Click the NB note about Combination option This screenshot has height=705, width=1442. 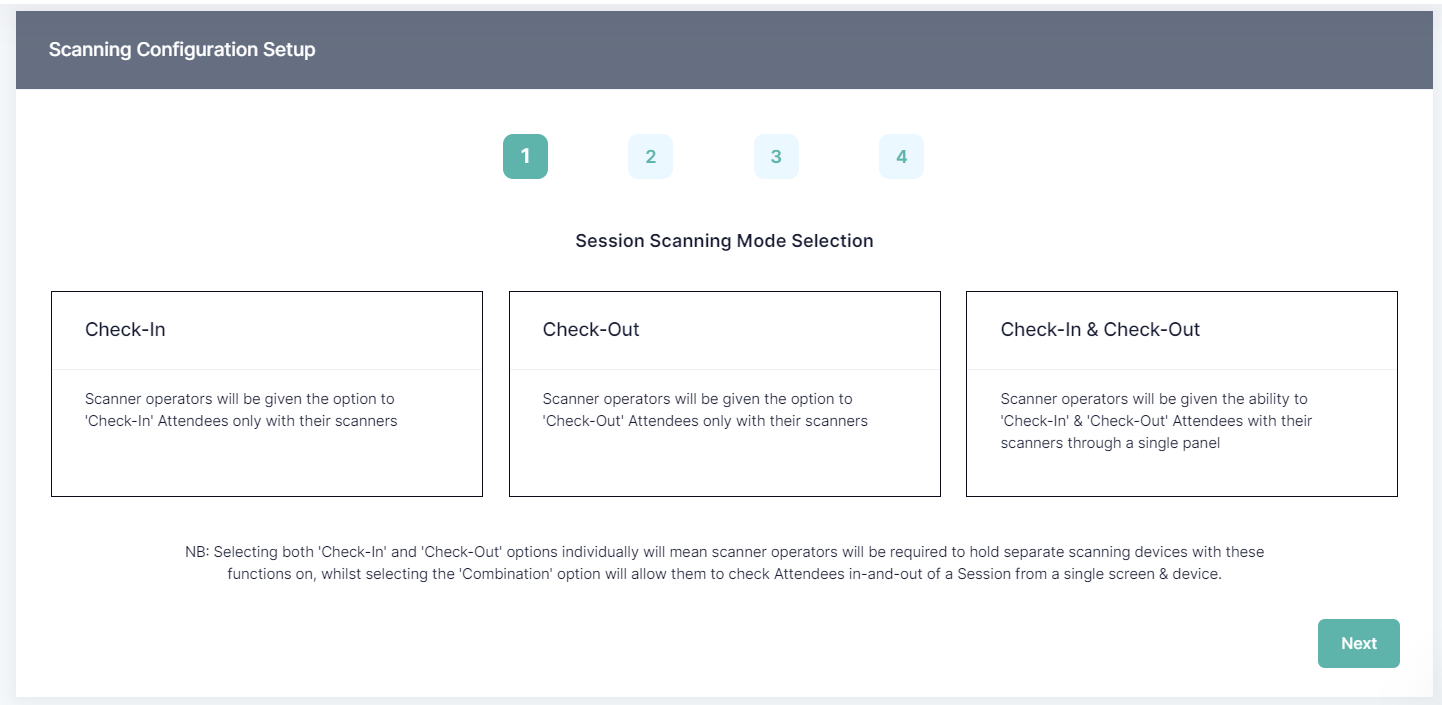(x=724, y=564)
